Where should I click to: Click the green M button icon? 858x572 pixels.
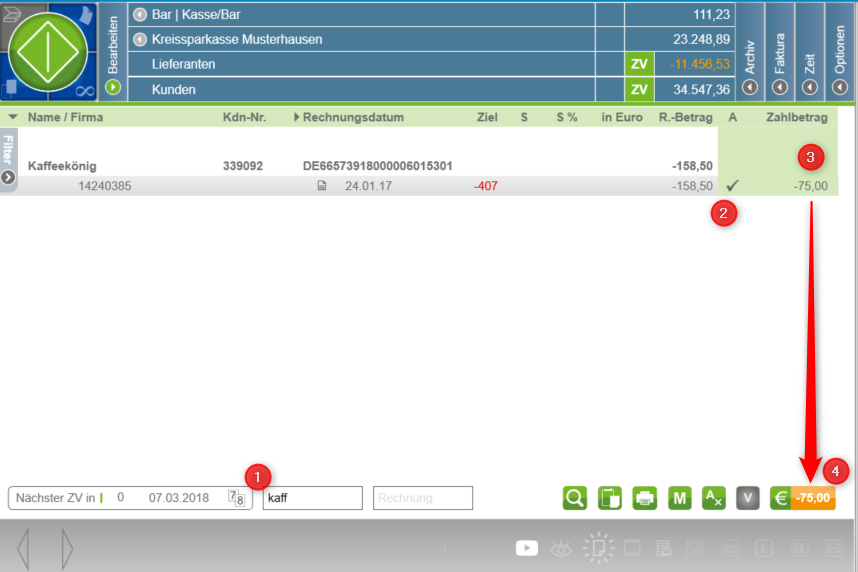[x=680, y=498]
